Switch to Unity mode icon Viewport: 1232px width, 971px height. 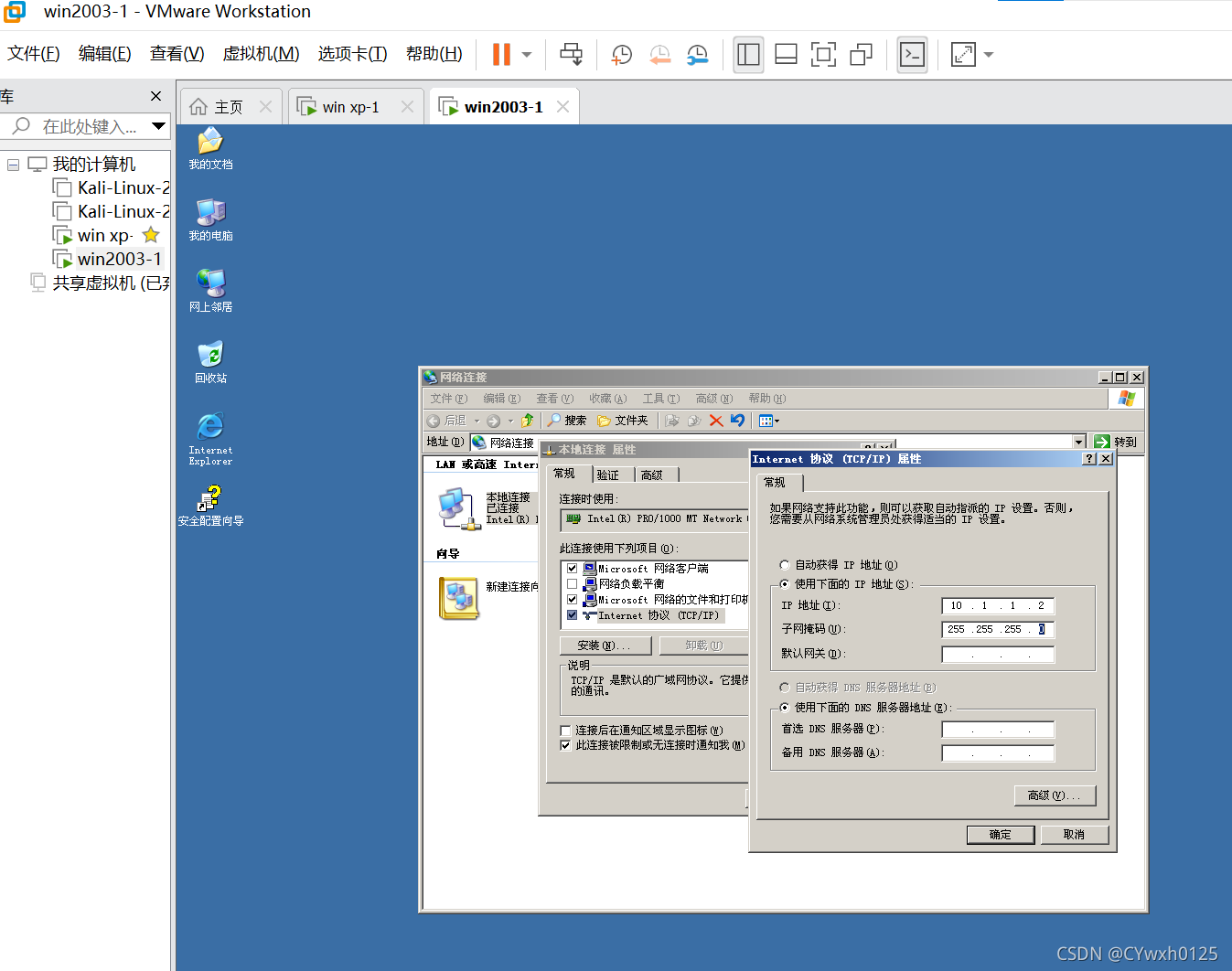click(x=861, y=55)
